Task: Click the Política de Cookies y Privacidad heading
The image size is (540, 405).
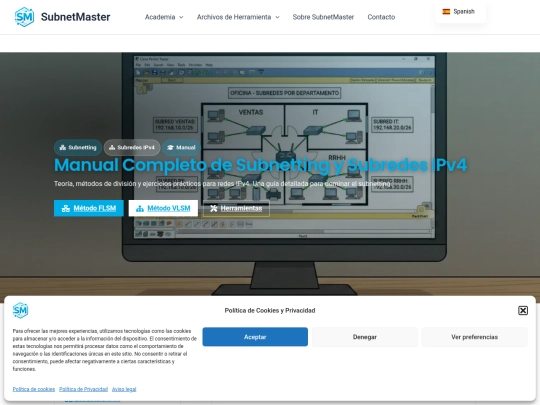Action: point(270,310)
